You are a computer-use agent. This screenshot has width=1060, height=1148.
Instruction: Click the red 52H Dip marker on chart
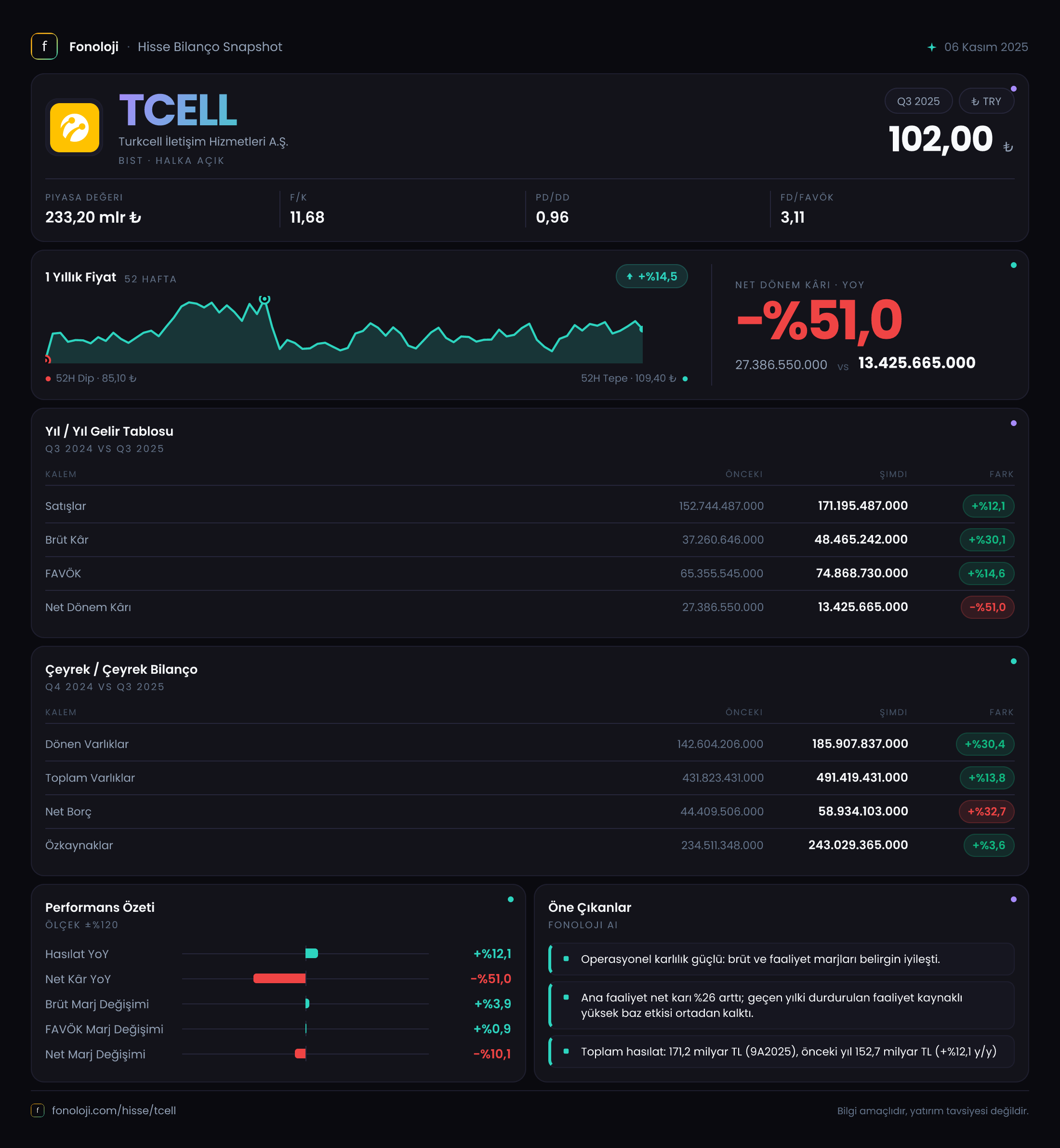coord(48,360)
